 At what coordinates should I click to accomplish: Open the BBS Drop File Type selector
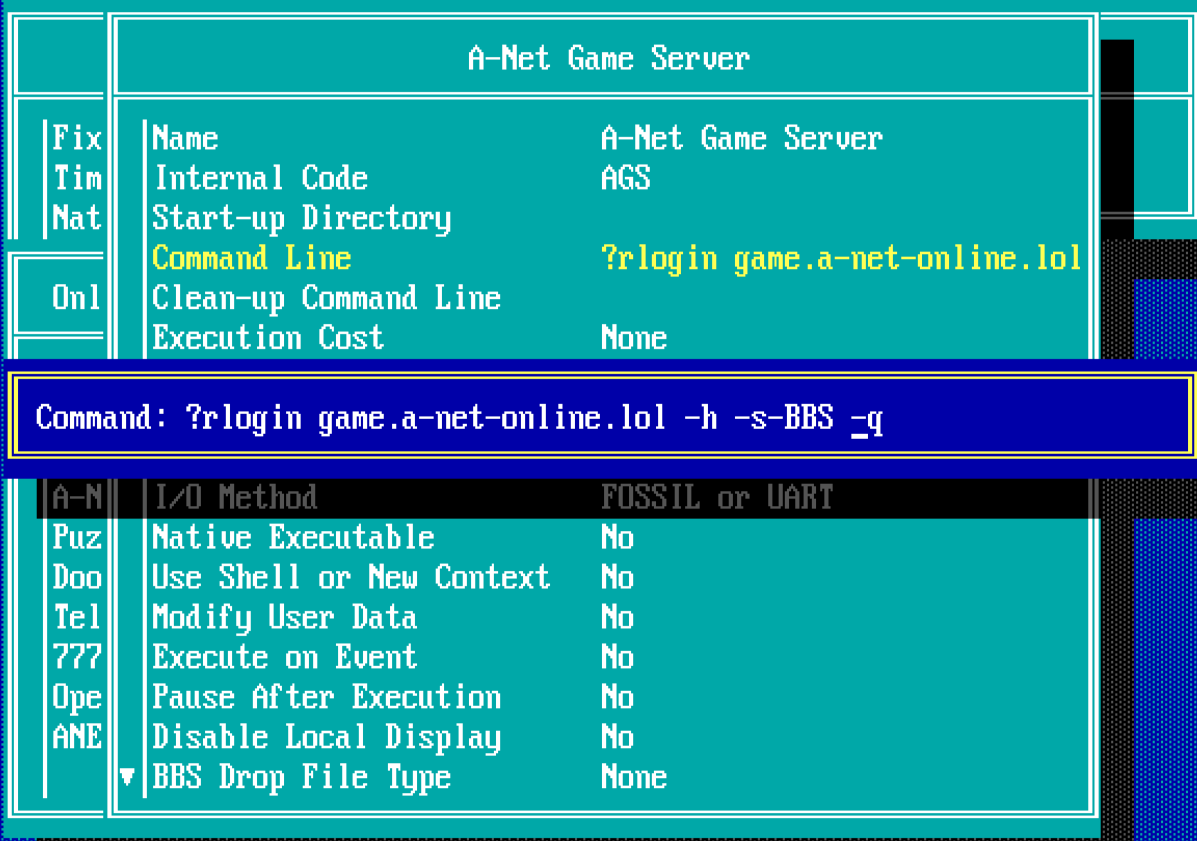[x=300, y=777]
